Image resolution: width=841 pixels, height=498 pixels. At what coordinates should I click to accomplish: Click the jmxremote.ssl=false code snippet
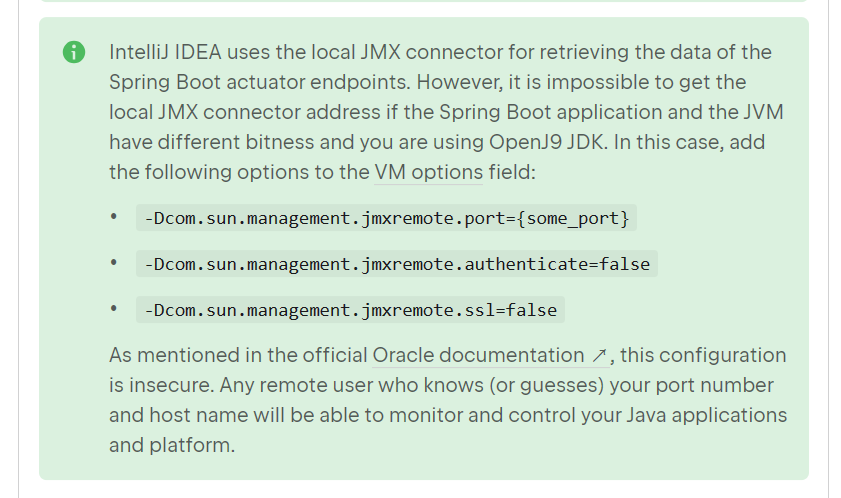coord(350,310)
